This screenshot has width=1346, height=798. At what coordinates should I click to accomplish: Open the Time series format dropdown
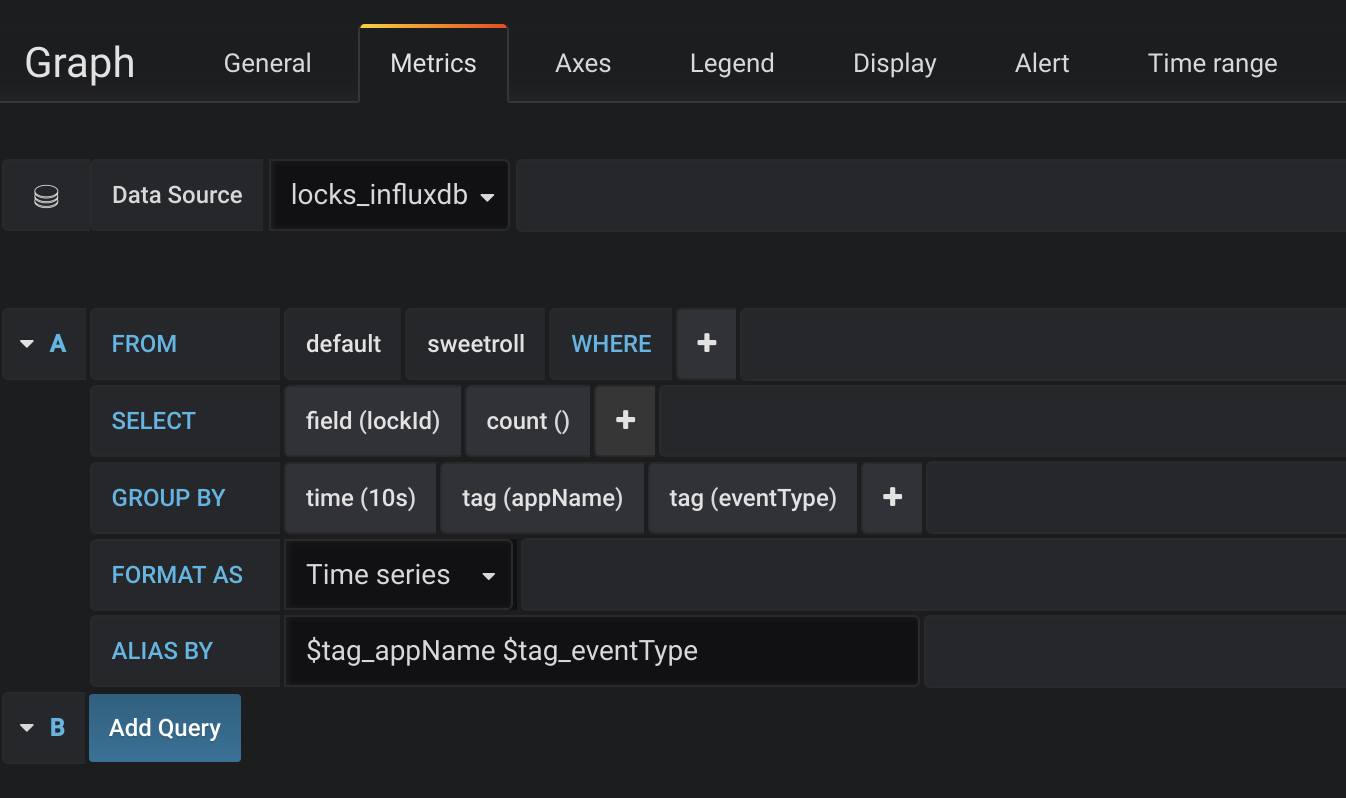click(x=400, y=575)
